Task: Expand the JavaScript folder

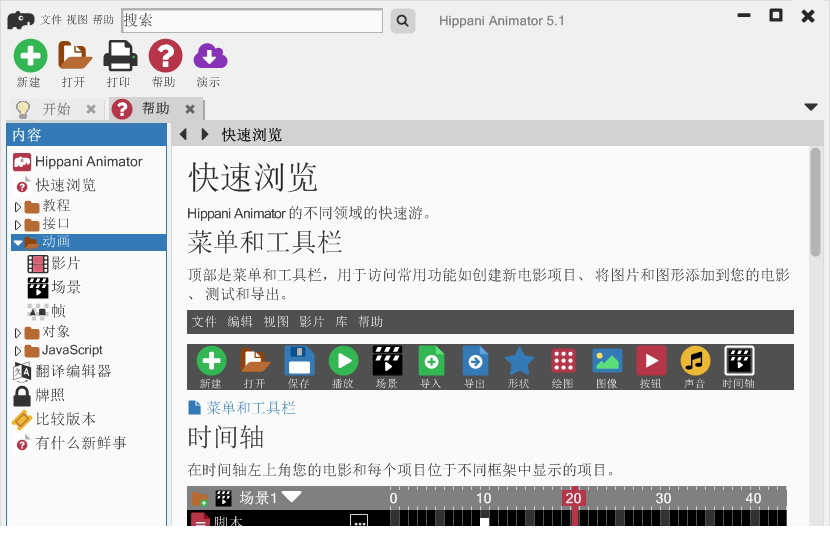Action: [x=18, y=351]
